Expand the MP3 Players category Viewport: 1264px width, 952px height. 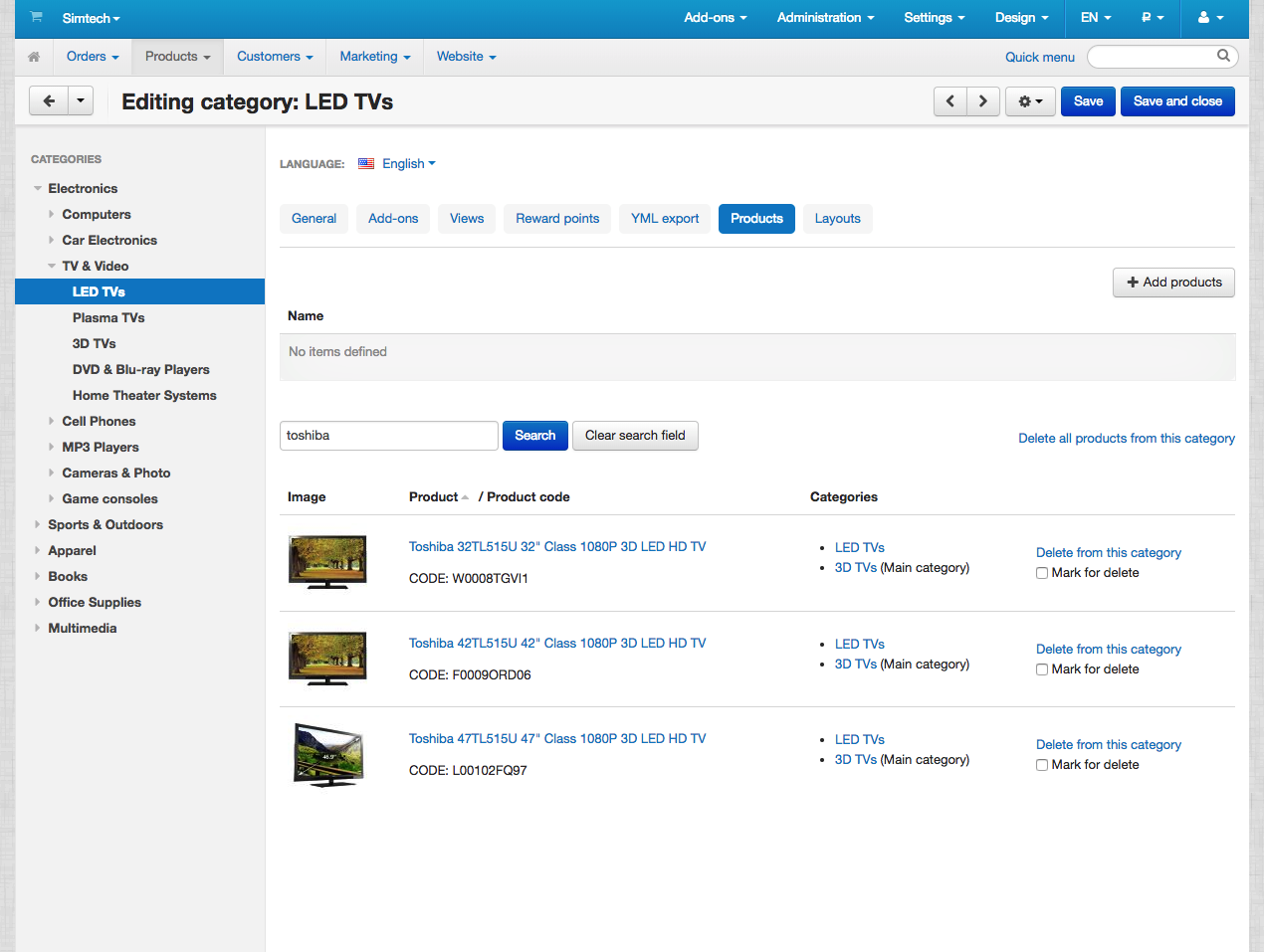click(52, 448)
